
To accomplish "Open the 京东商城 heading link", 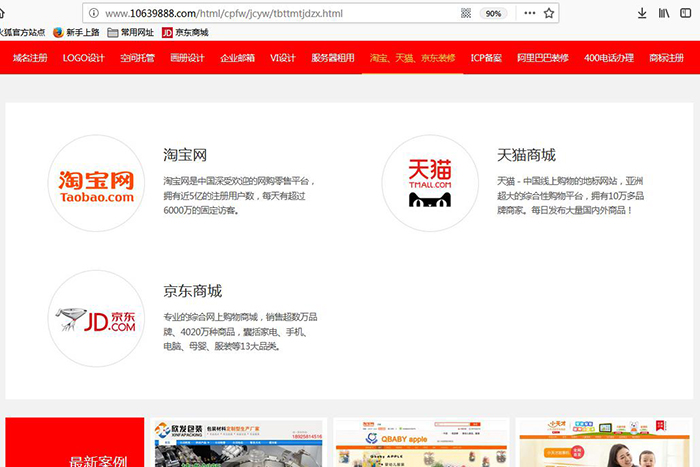I will (x=192, y=291).
